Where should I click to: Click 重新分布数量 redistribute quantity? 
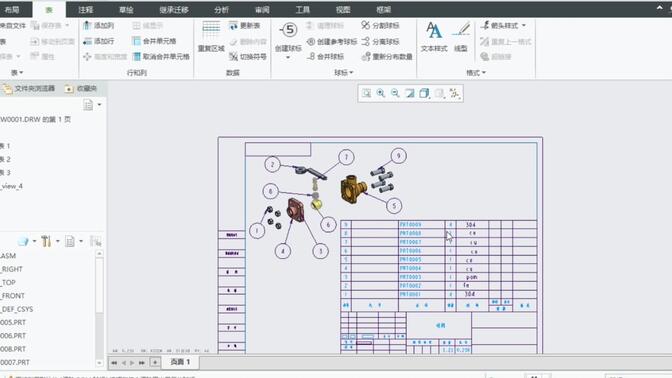coord(387,57)
